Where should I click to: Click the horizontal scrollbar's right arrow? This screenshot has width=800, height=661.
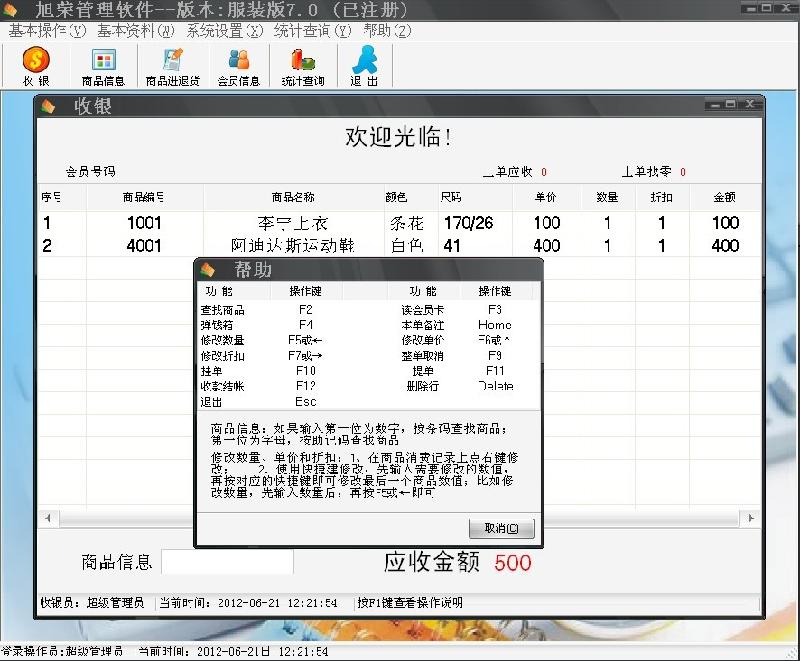click(751, 518)
